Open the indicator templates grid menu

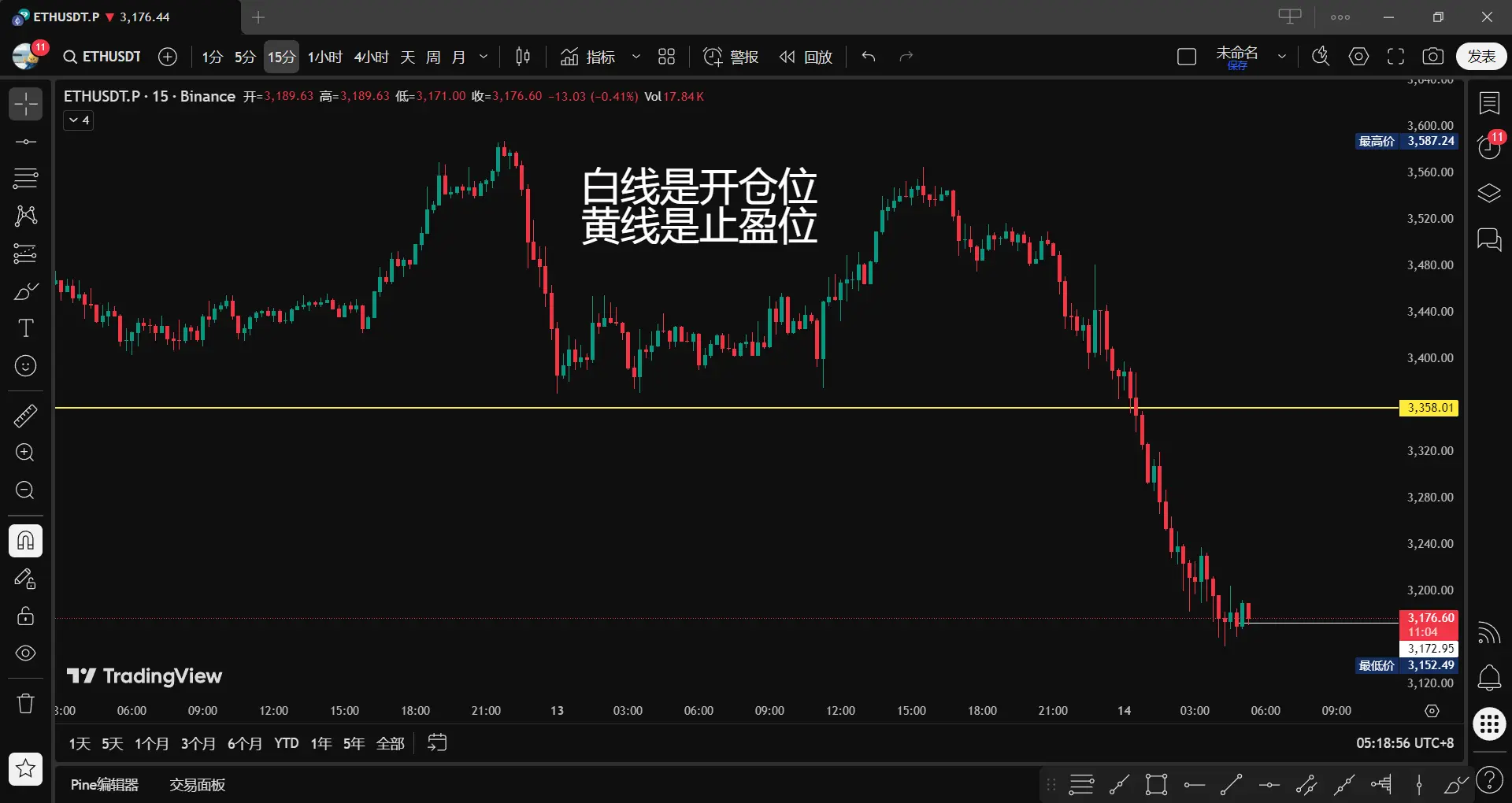(667, 57)
